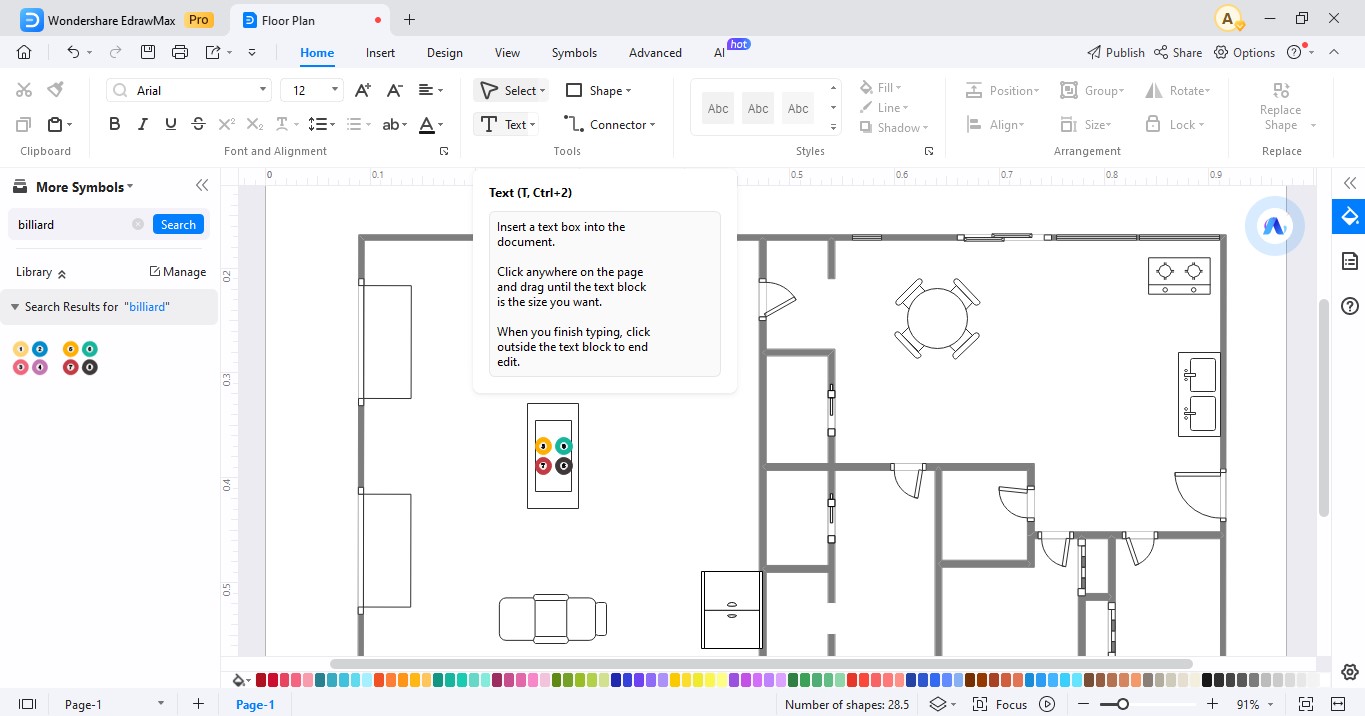Click the layers icon in status bar
The image size is (1365, 716).
(x=937, y=704)
